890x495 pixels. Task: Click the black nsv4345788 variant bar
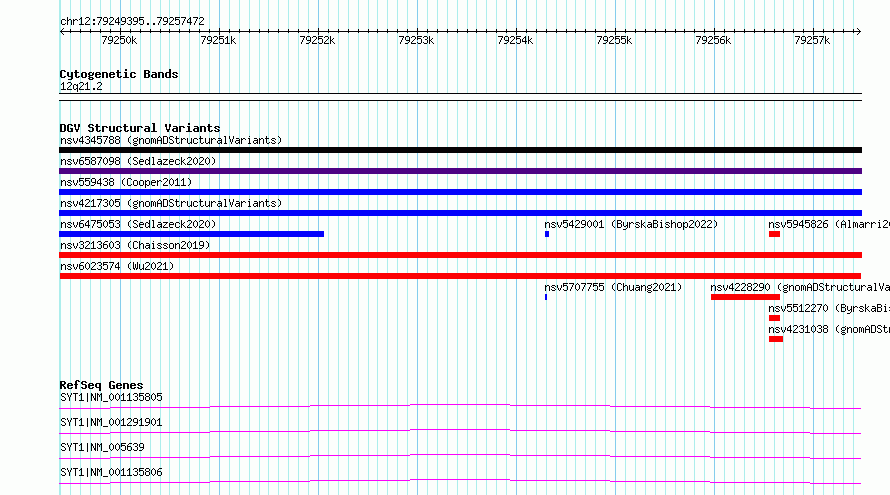(x=460, y=150)
